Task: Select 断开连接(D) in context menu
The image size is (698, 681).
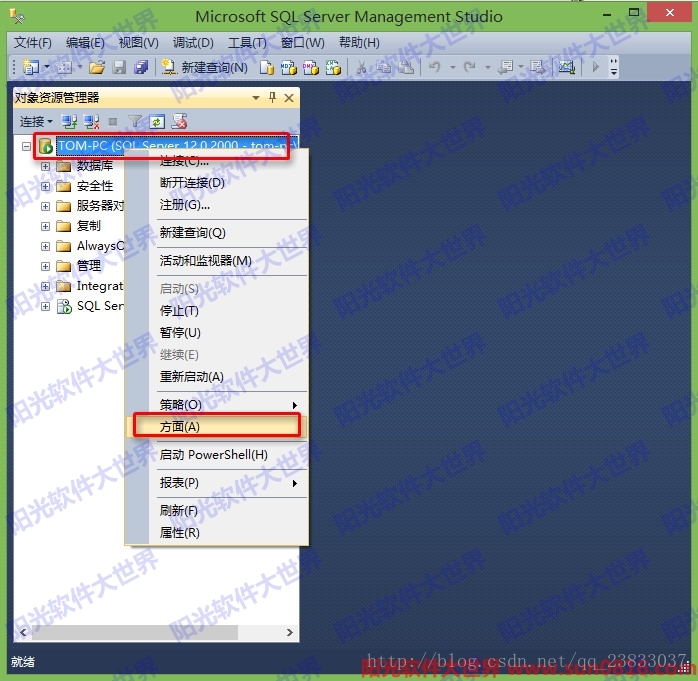Action: pyautogui.click(x=217, y=183)
